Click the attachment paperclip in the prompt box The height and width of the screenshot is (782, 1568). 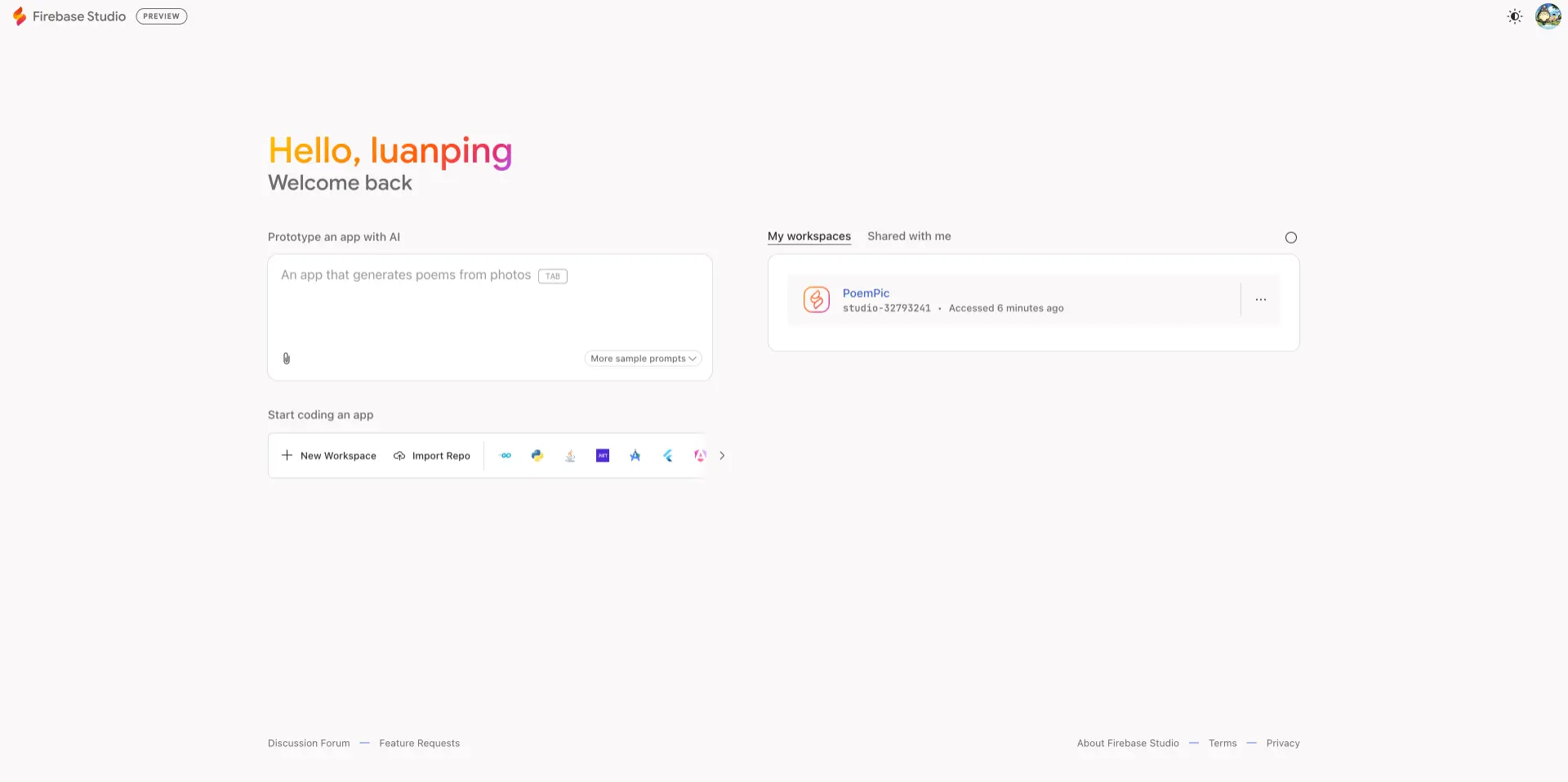tap(287, 358)
